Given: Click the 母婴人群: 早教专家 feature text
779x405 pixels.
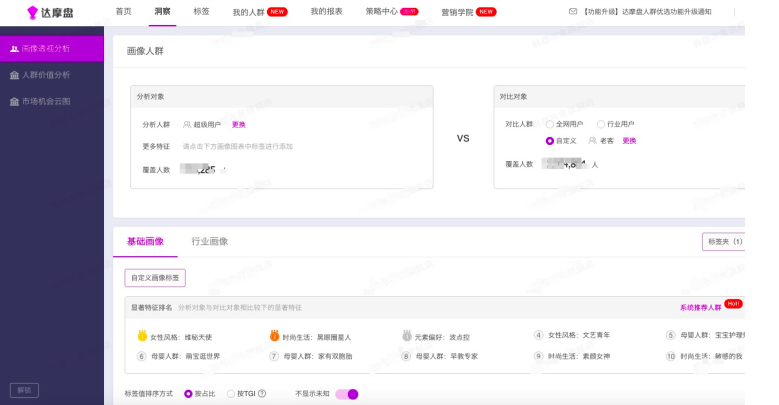Looking at the screenshot, I should click(x=447, y=356).
